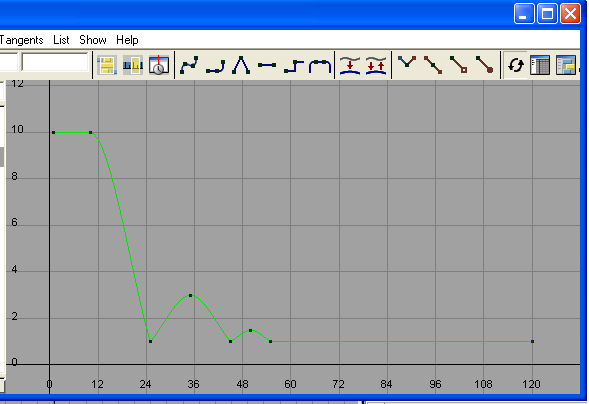589x404 pixels.
Task: Apply Clamped tangents from toolbar
Action: pyautogui.click(x=215, y=65)
